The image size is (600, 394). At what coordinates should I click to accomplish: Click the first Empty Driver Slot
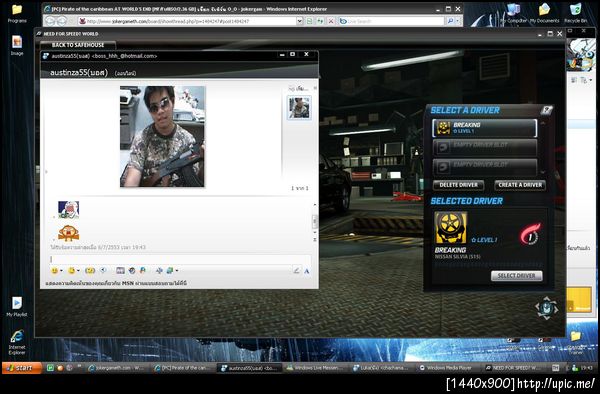[x=484, y=147]
